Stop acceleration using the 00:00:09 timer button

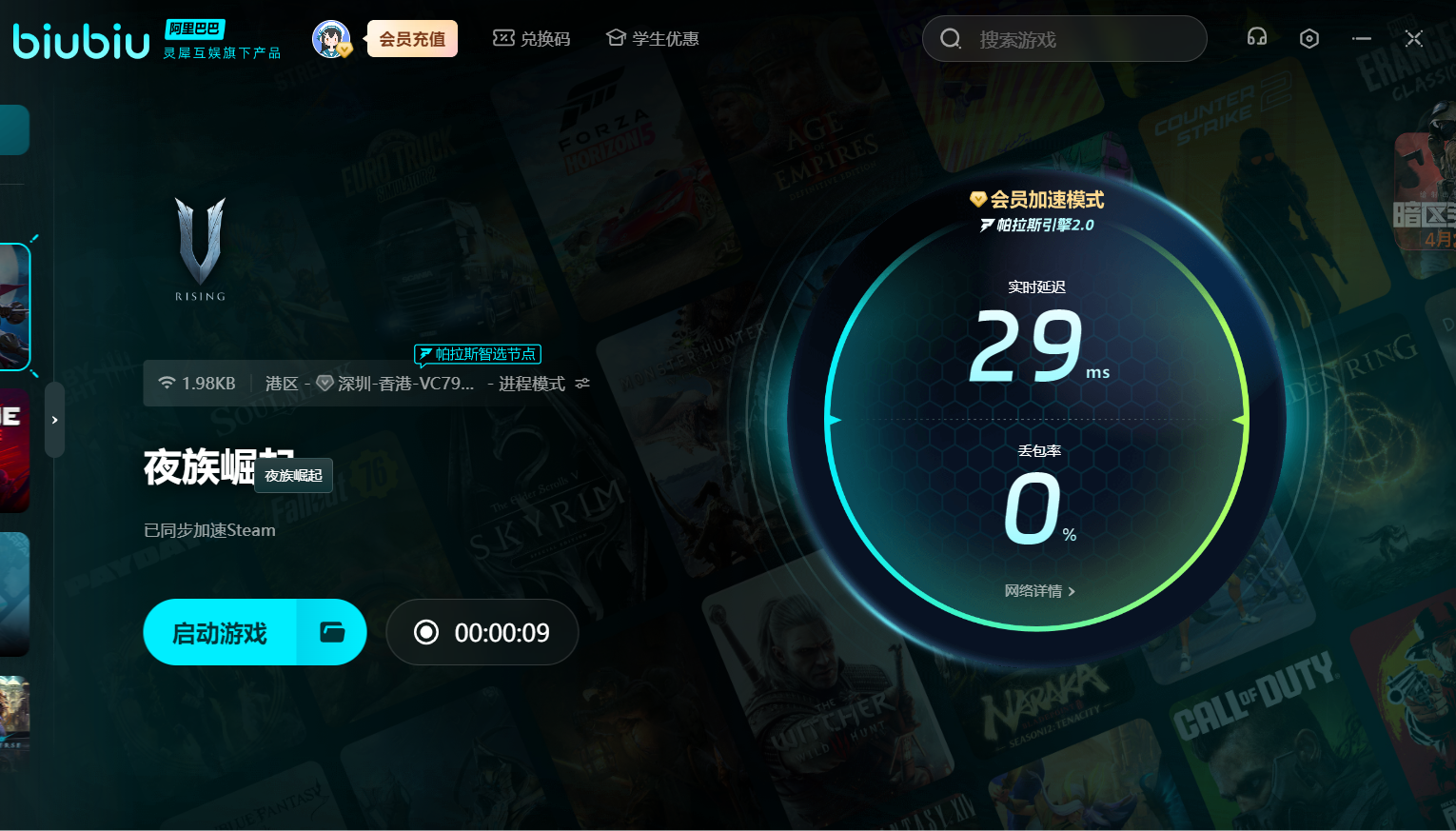(482, 632)
